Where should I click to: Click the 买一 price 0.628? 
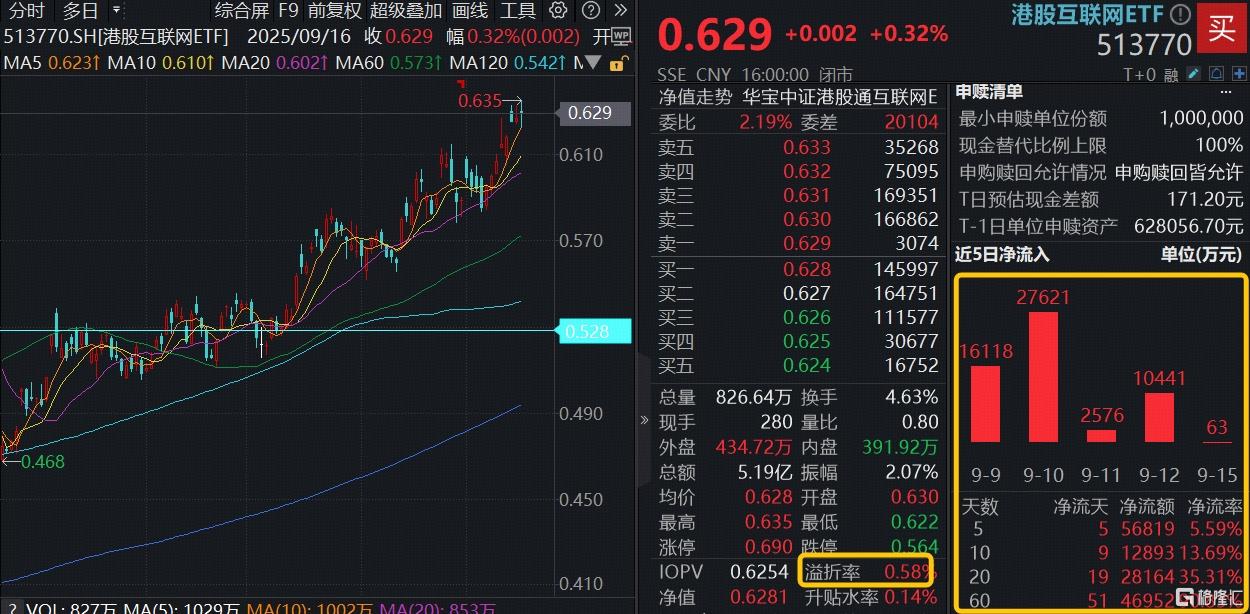807,269
